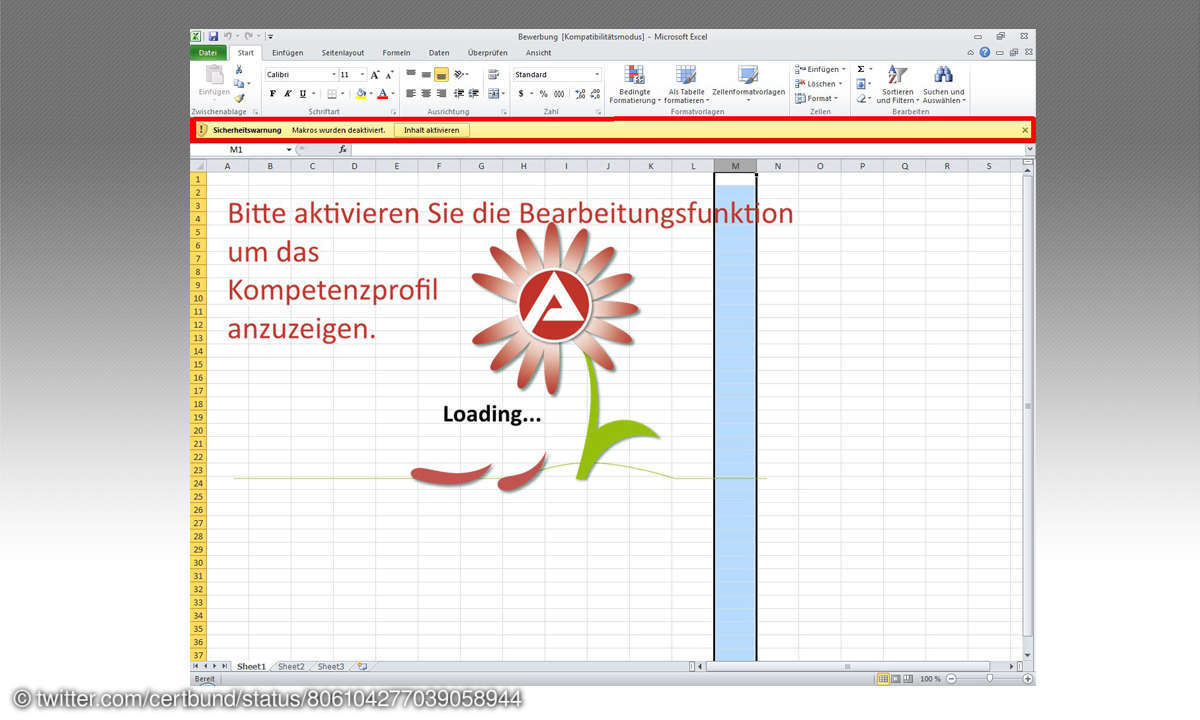Click the red font color A icon
Screen dimensions: 1200x720
point(381,94)
